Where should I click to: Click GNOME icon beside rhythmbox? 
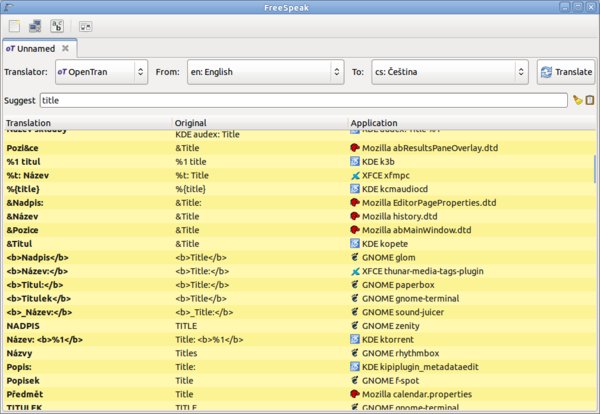click(355, 353)
